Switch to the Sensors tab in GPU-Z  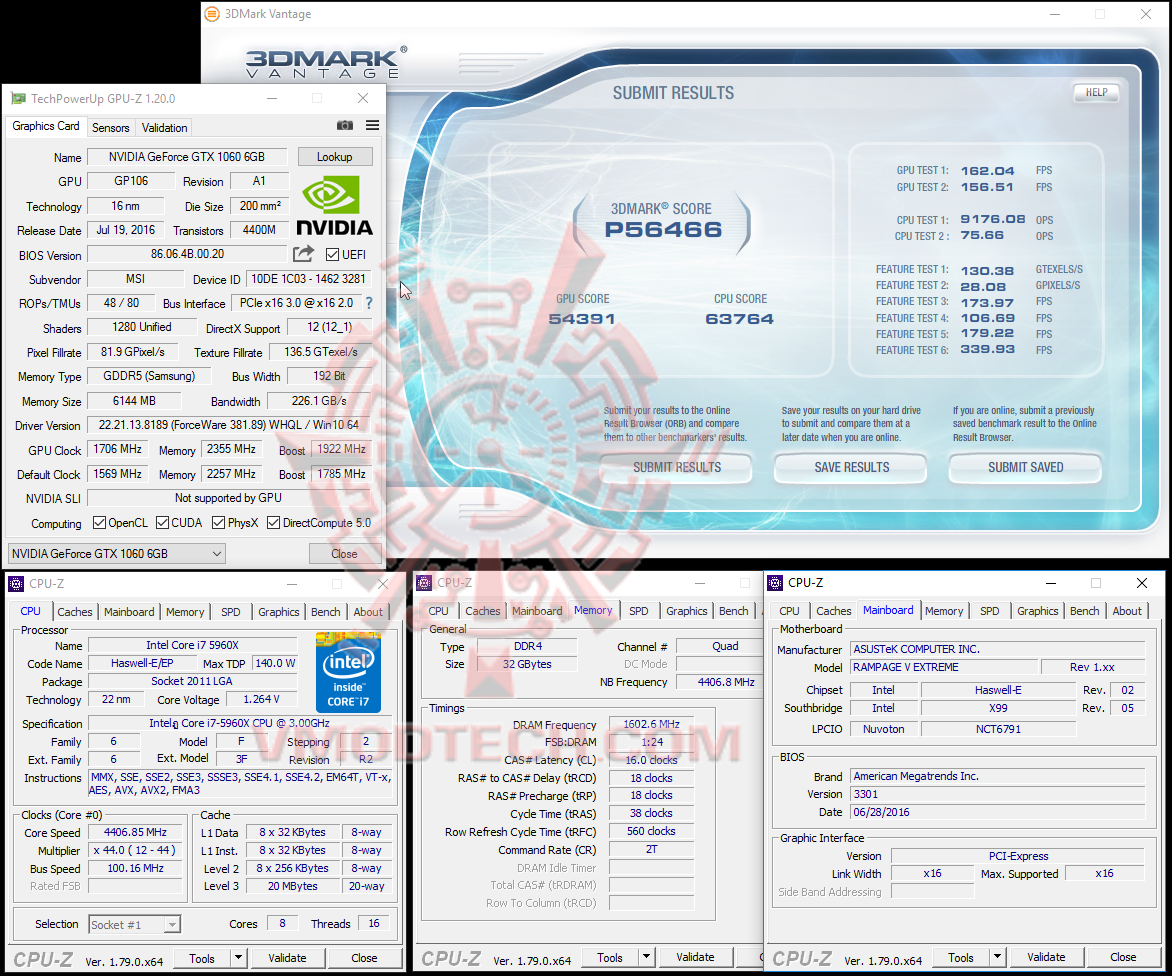110,127
